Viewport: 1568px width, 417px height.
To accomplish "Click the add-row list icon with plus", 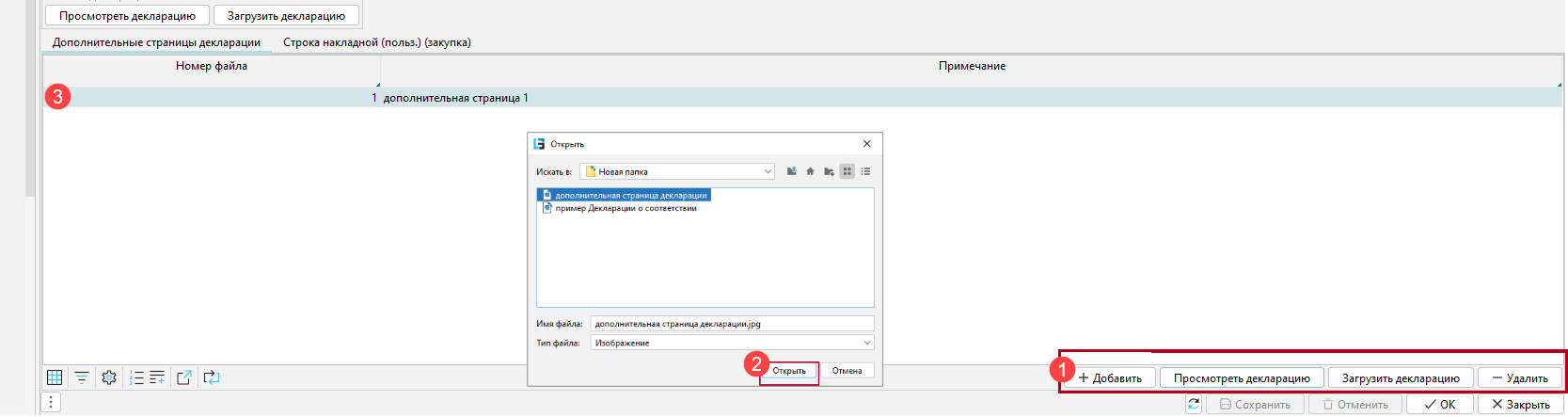I will coord(157,377).
